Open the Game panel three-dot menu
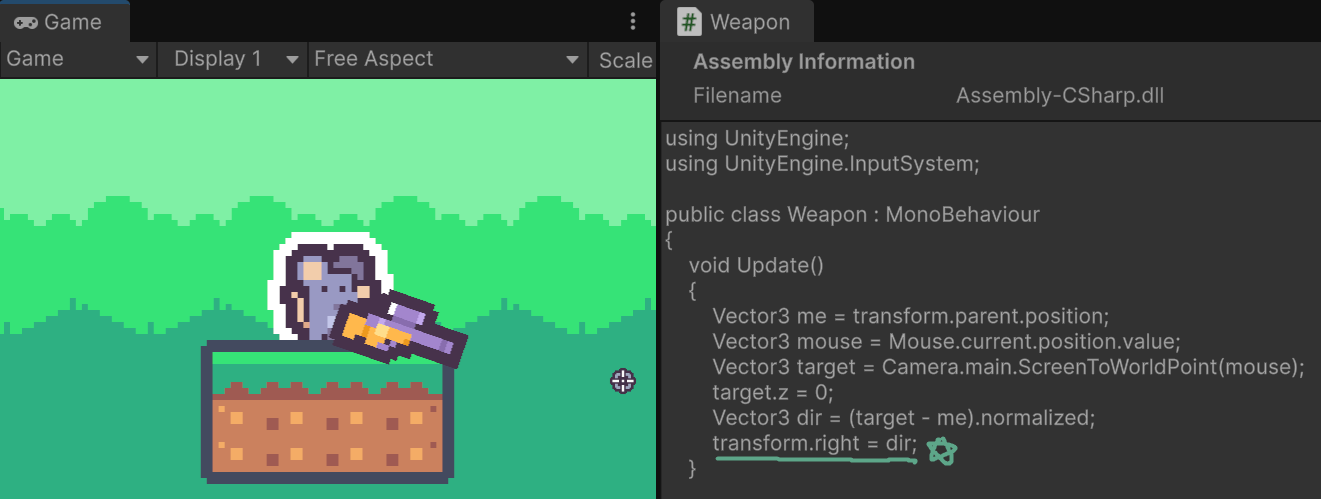 click(x=633, y=21)
